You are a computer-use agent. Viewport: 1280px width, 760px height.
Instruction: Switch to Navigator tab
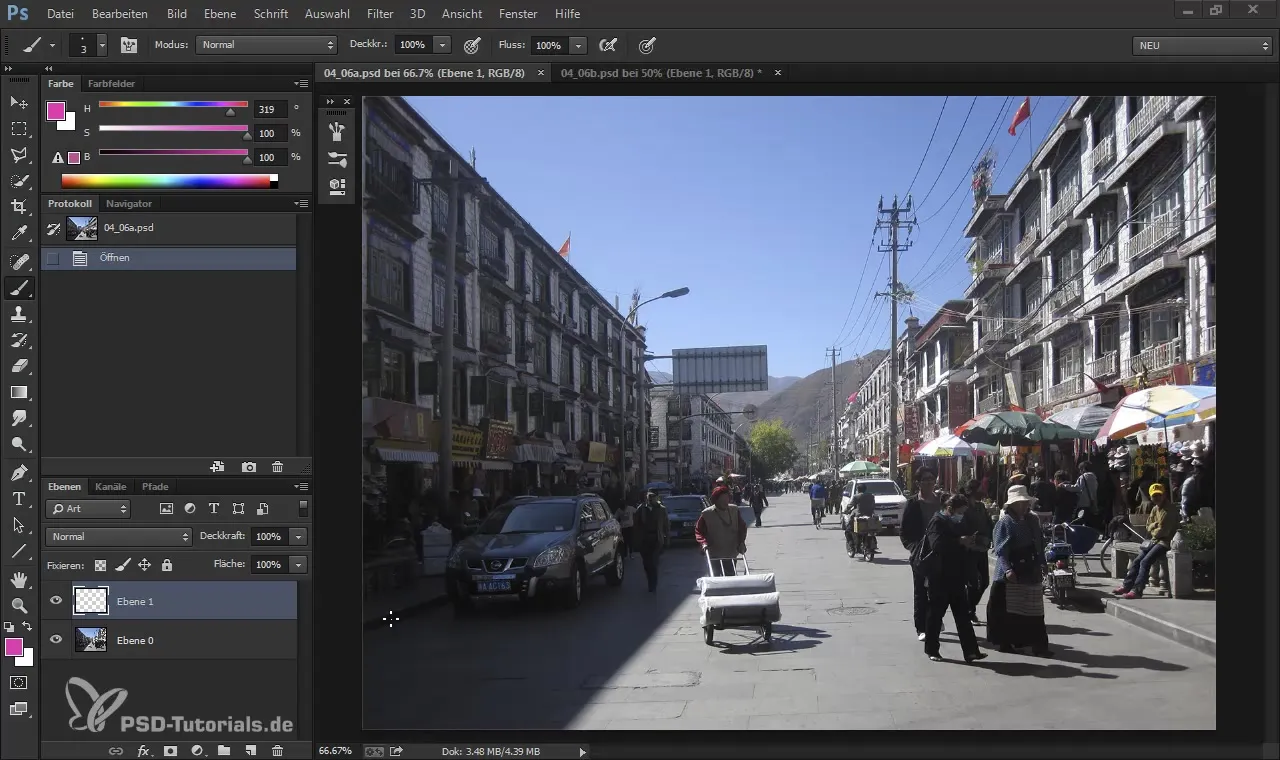coord(129,204)
